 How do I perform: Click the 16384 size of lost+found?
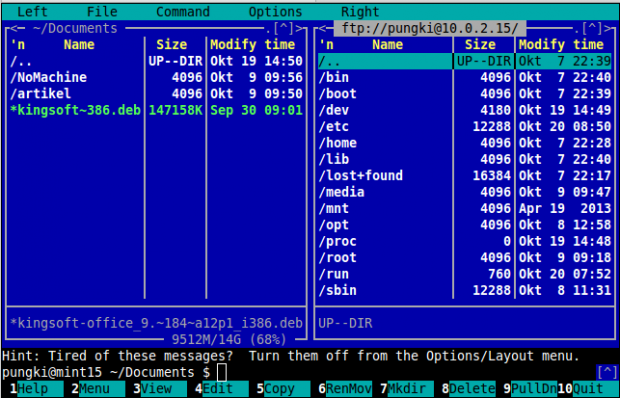pyautogui.click(x=491, y=176)
